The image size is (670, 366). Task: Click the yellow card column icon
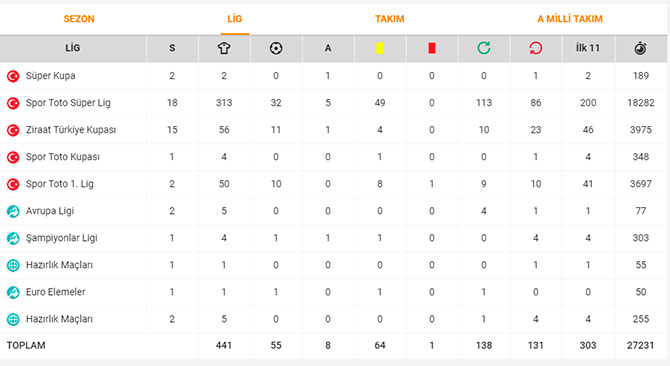380,48
